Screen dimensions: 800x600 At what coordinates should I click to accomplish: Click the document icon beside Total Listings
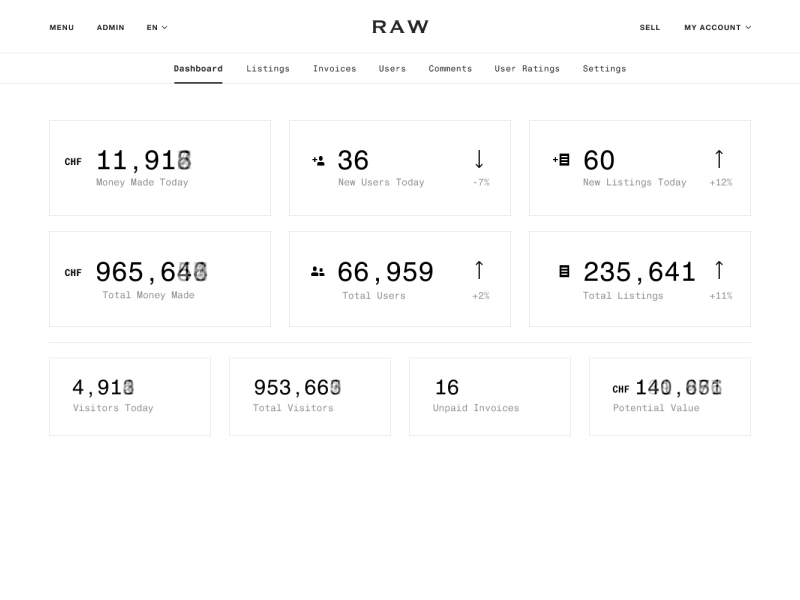pyautogui.click(x=564, y=271)
